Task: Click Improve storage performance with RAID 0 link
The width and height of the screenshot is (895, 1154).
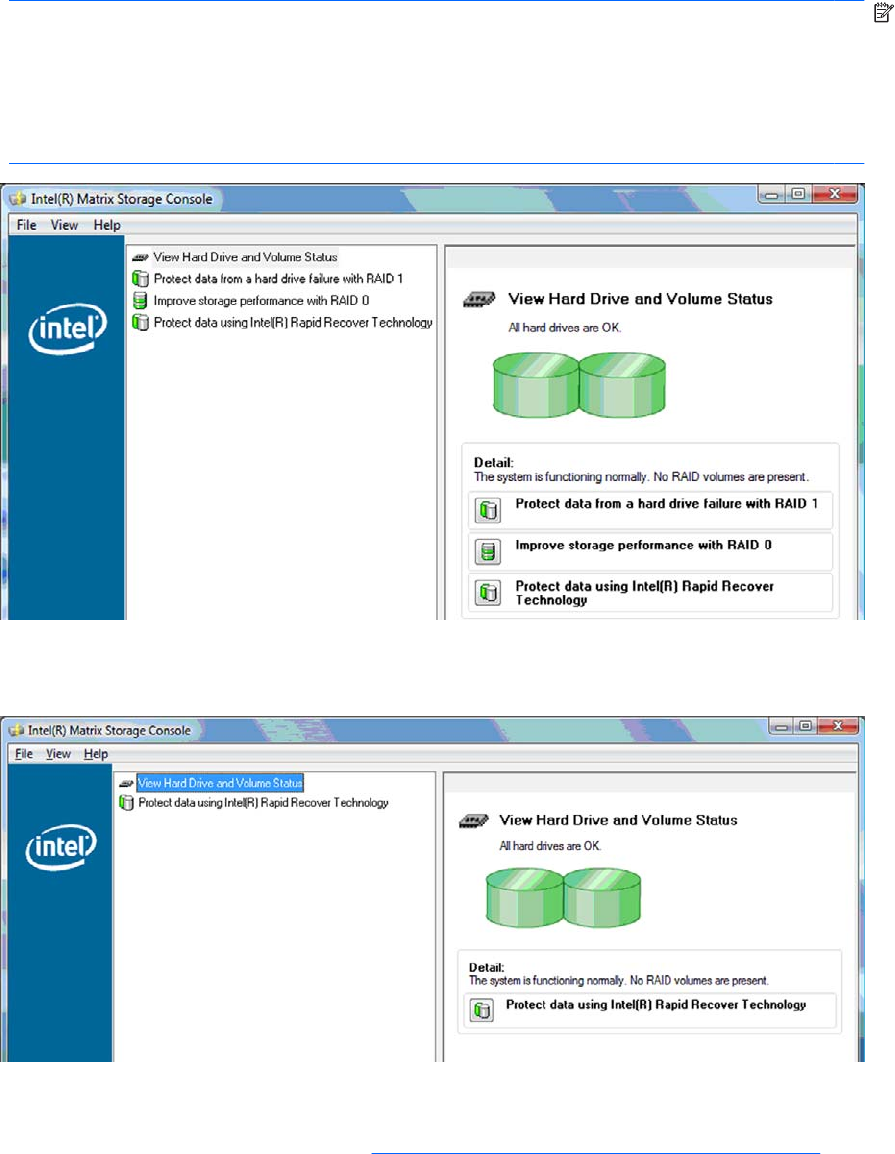Action: point(643,545)
